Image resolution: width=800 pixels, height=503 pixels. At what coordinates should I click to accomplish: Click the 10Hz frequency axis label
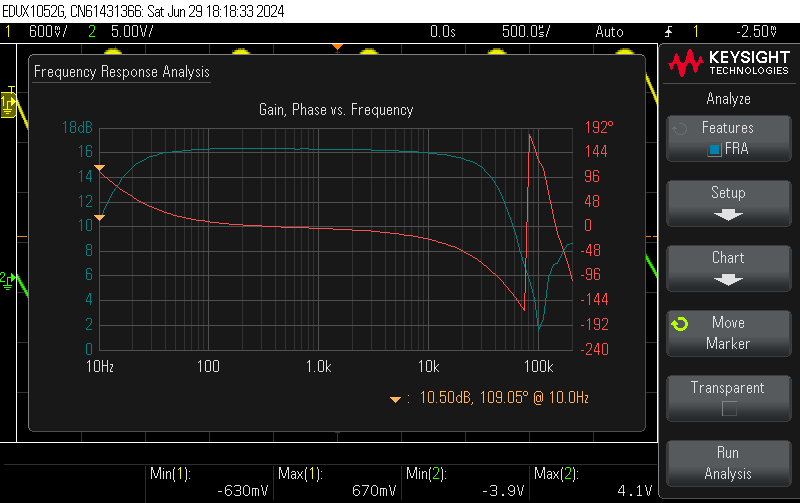point(100,366)
